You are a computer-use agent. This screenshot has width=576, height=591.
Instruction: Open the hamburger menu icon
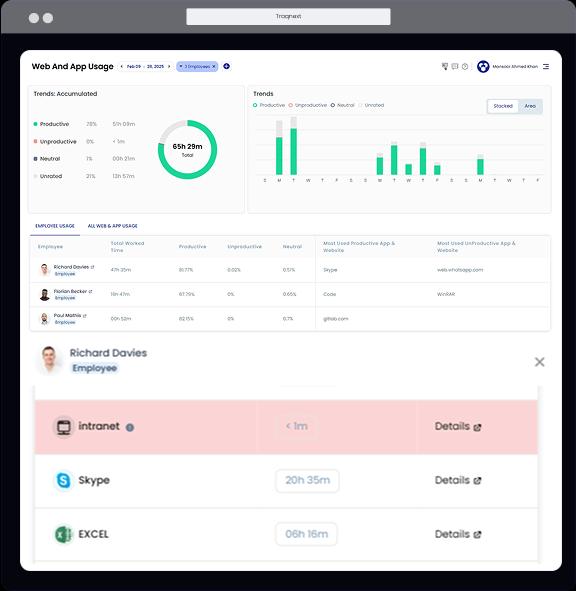(546, 66)
